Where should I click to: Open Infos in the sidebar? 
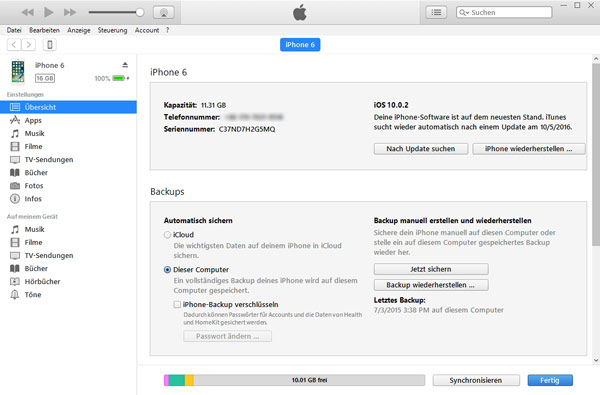tap(33, 199)
